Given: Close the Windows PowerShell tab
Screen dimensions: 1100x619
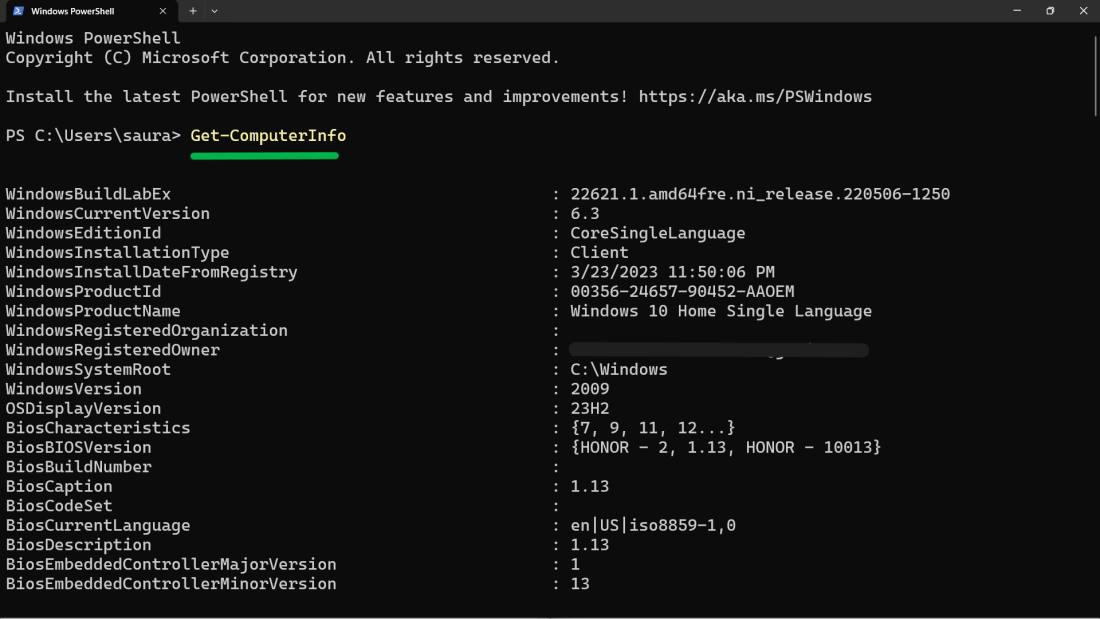Looking at the screenshot, I should (163, 11).
